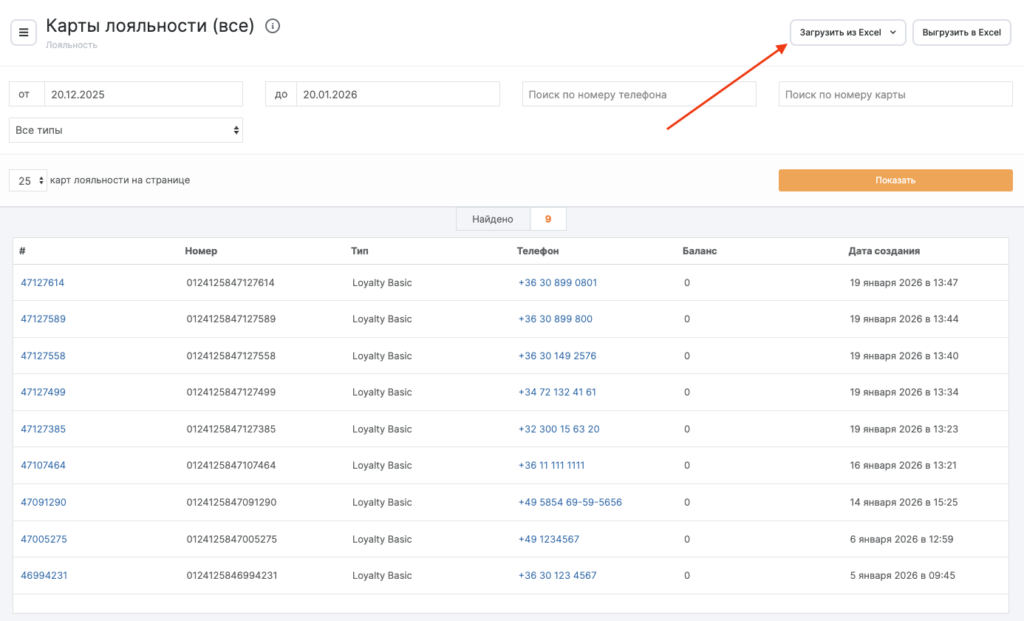Image resolution: width=1024 pixels, height=621 pixels.
Task: Open loyalty card 47091290
Action: click(x=43, y=502)
